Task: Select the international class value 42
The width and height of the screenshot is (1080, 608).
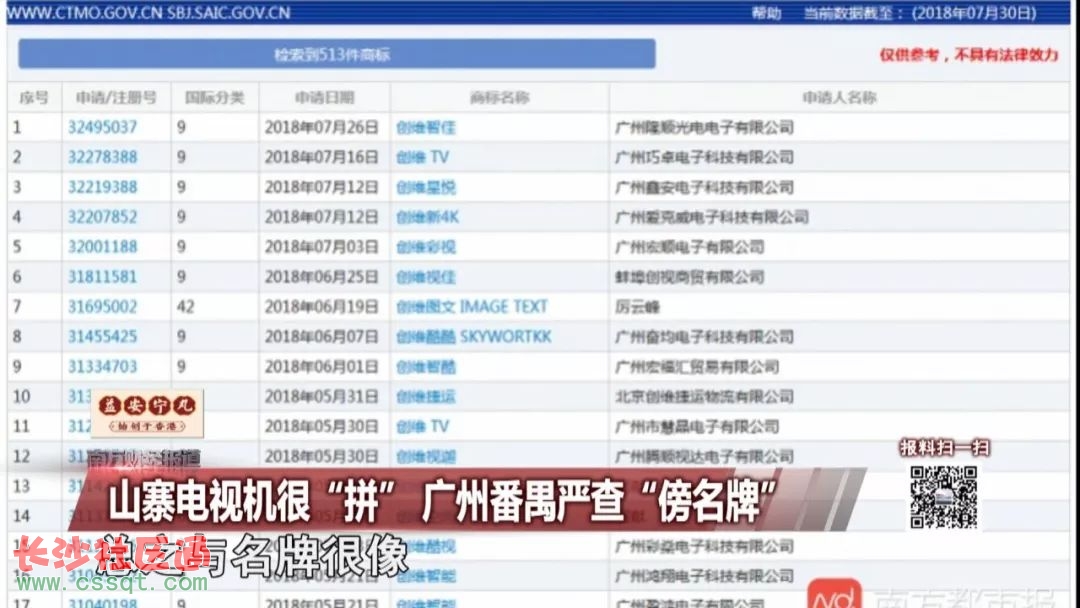Action: 185,306
